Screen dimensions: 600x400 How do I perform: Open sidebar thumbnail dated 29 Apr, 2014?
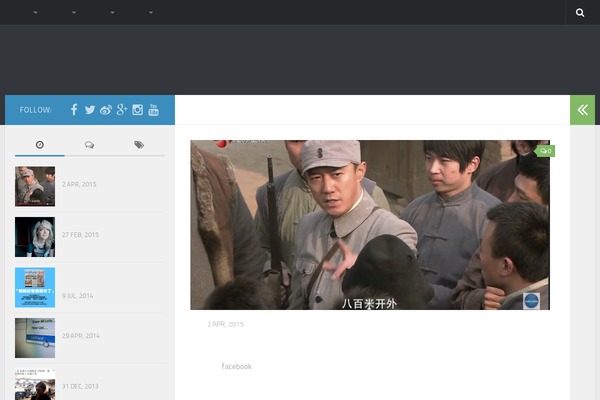tap(35, 338)
